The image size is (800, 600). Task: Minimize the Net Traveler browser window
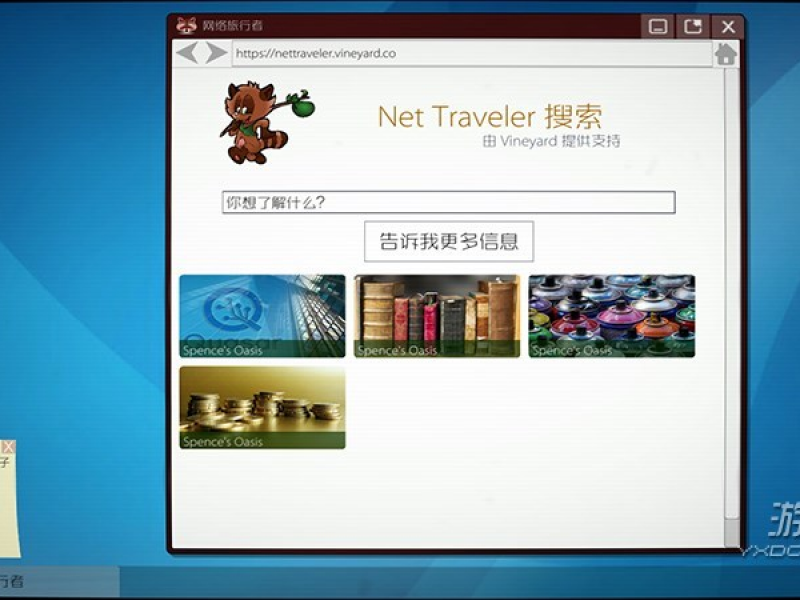[658, 26]
